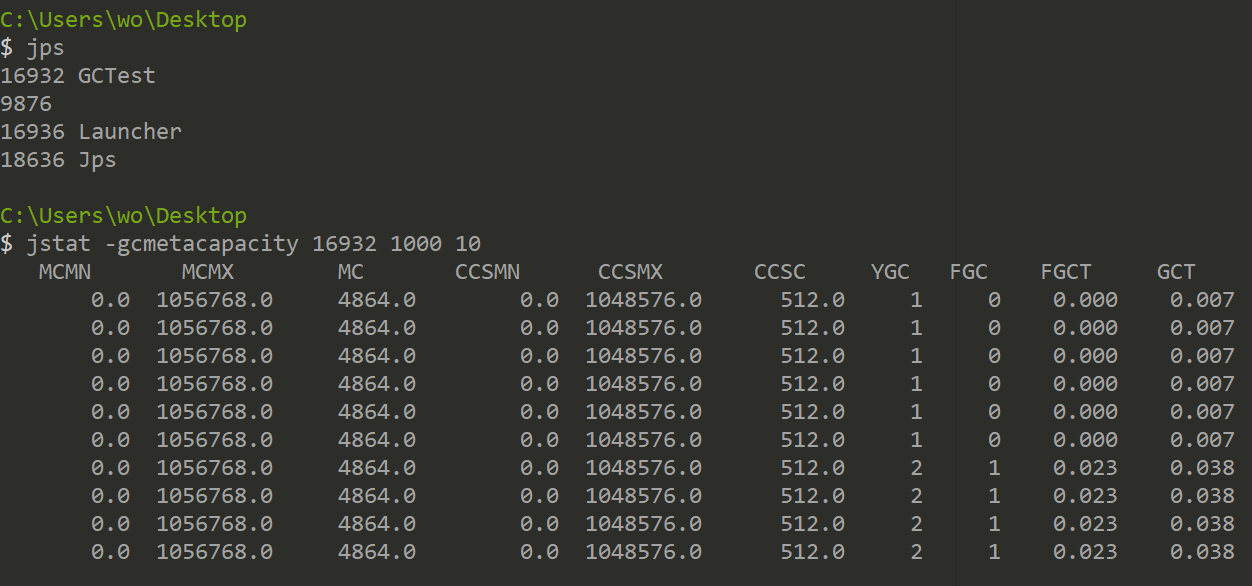Click the first row's MCMX value 1056768.0
The image size is (1252, 586).
tap(215, 300)
